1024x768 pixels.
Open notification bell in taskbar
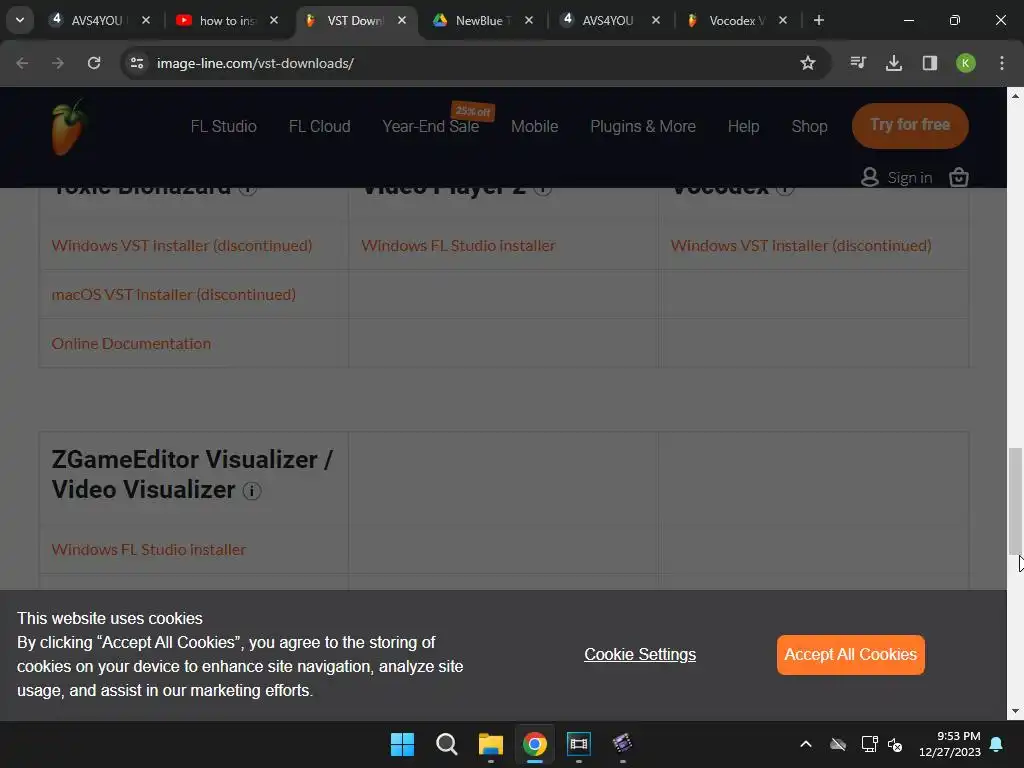click(x=997, y=744)
